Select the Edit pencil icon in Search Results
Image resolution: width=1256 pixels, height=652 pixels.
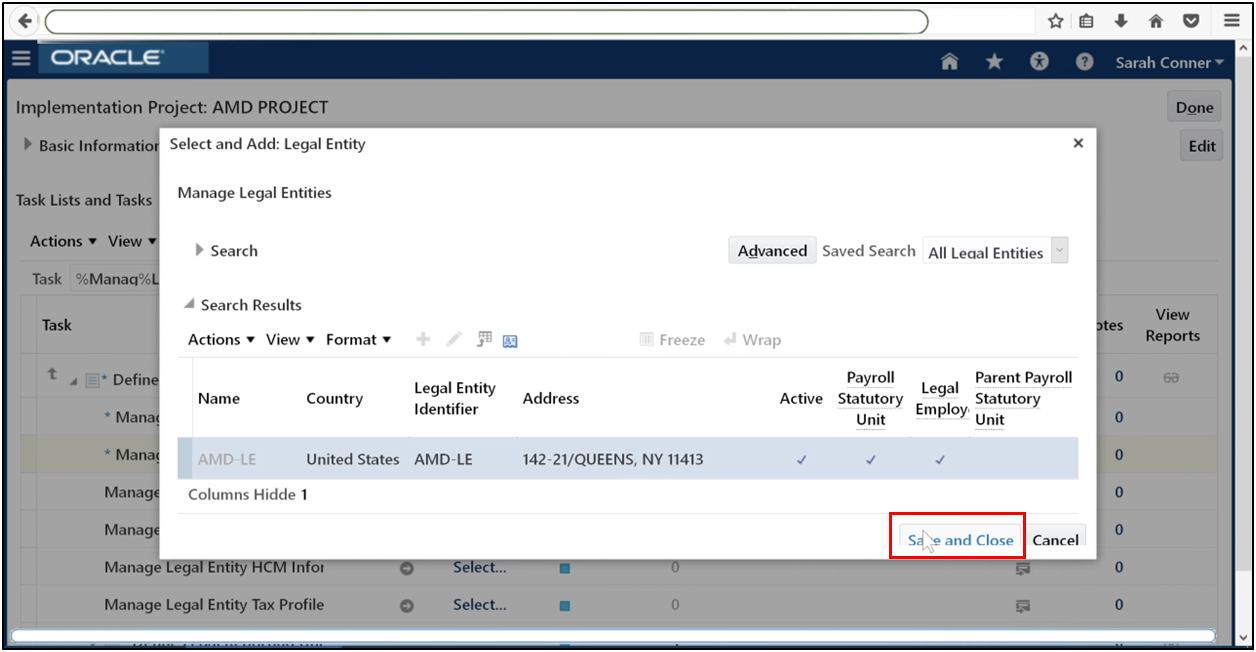pos(454,339)
